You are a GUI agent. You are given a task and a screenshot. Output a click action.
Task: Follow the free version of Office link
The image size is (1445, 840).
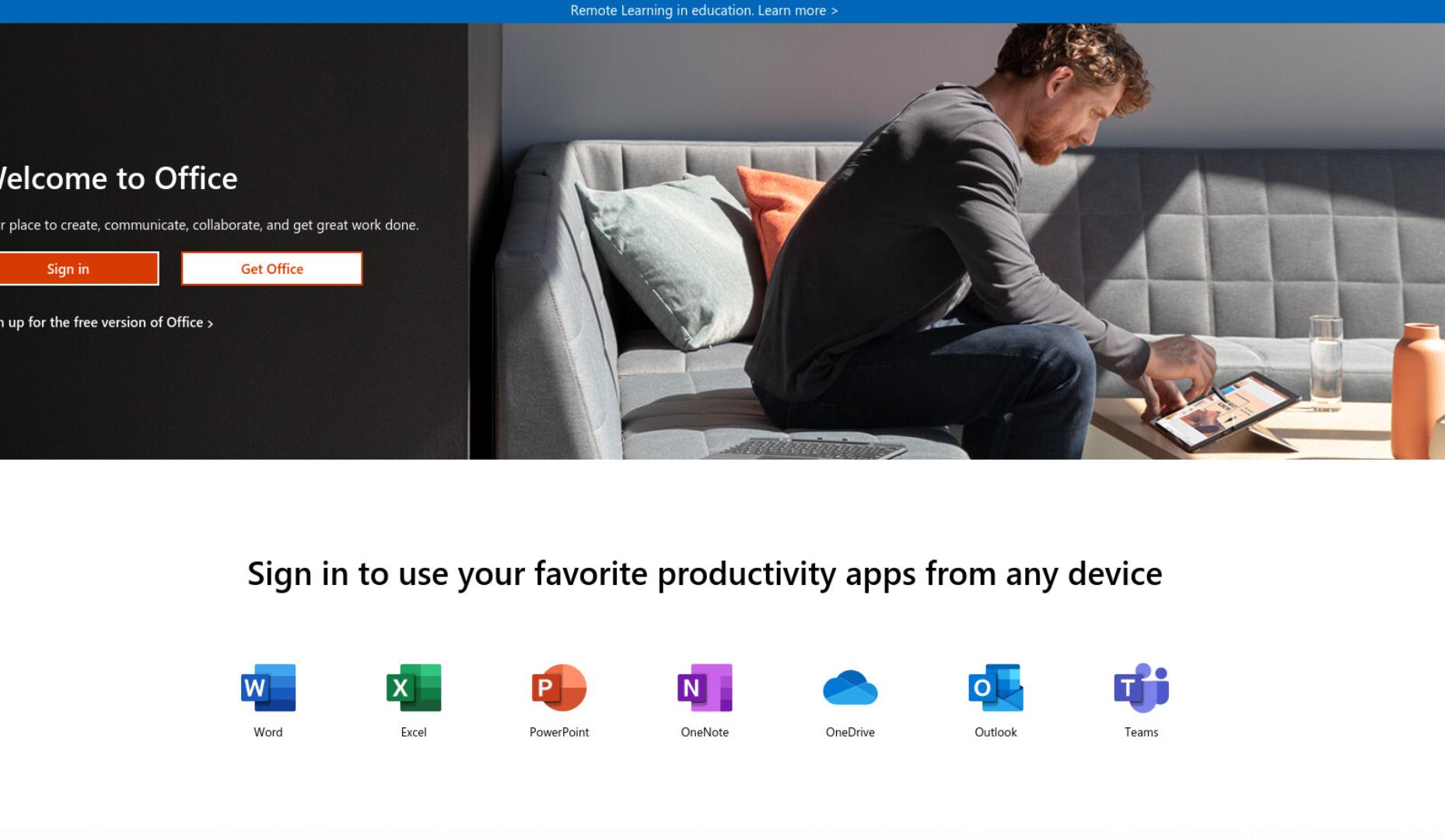[107, 322]
